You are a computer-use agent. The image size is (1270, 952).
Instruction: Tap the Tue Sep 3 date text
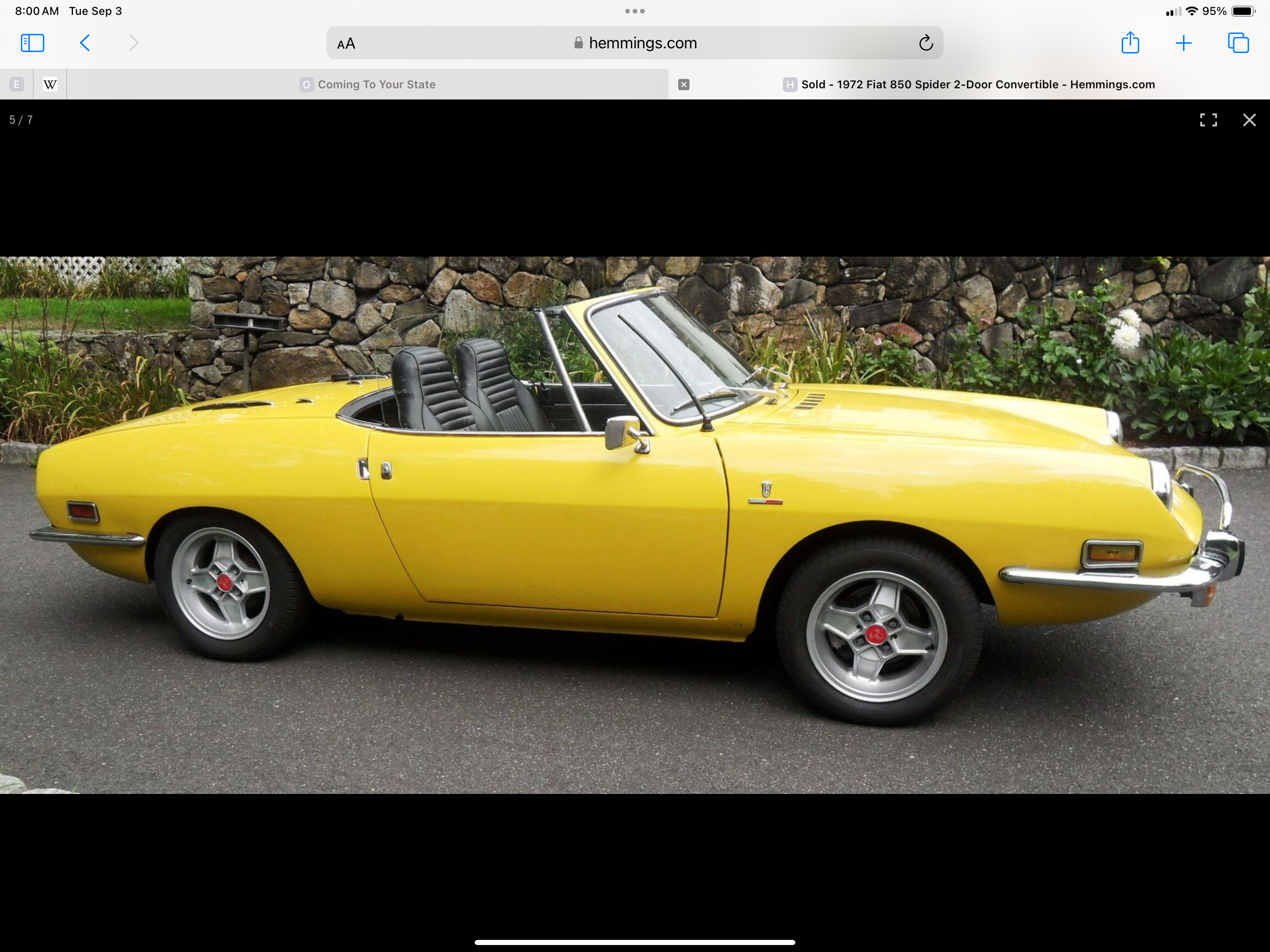coord(95,11)
